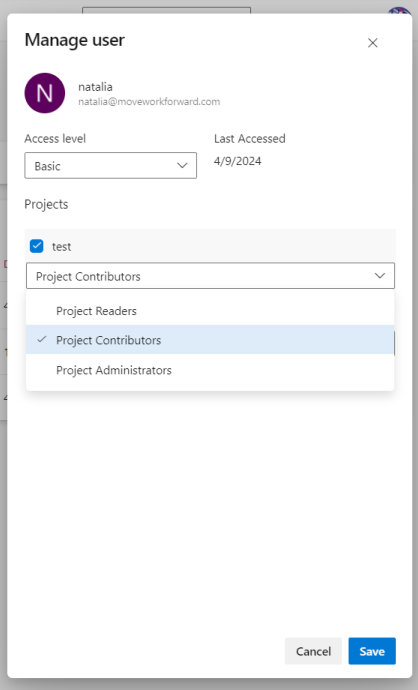Image resolution: width=418 pixels, height=690 pixels.
Task: Uncheck the test project checkbox
Action: coord(37,246)
